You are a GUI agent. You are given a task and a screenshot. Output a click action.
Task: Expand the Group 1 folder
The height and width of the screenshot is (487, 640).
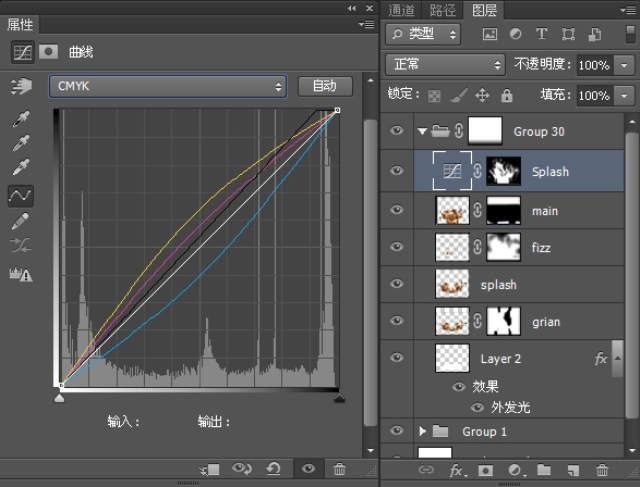click(x=423, y=431)
